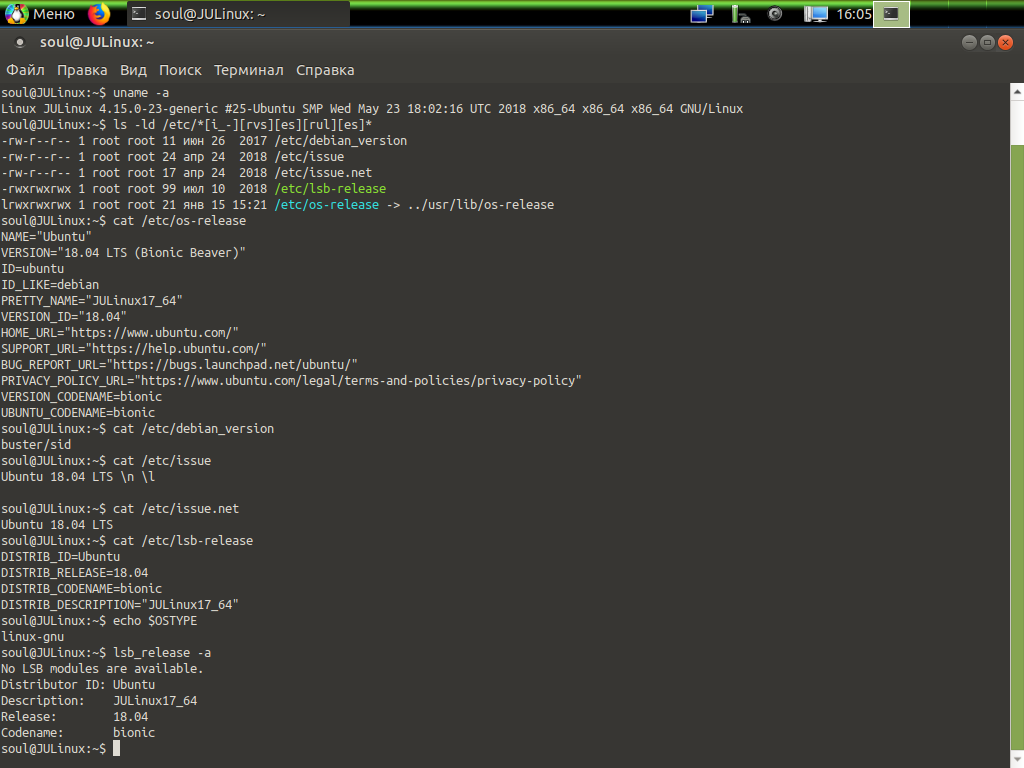Launch Firefox from the top panel
The width and height of the screenshot is (1024, 768).
[99, 14]
